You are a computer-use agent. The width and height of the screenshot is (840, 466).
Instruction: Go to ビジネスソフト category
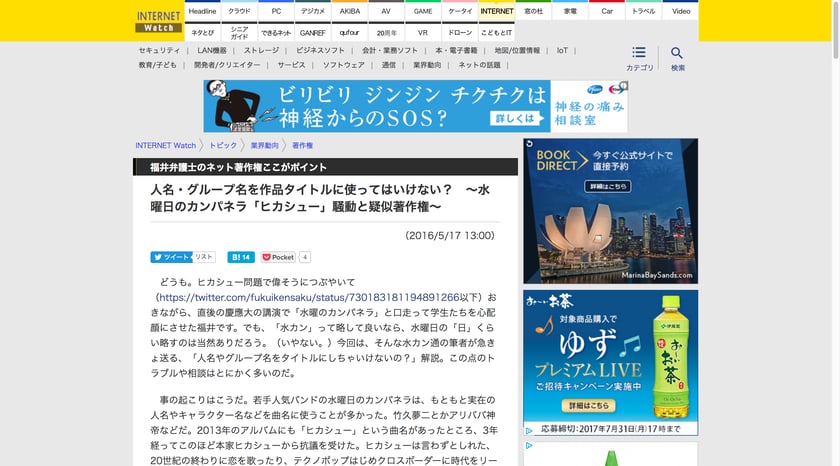[x=320, y=50]
